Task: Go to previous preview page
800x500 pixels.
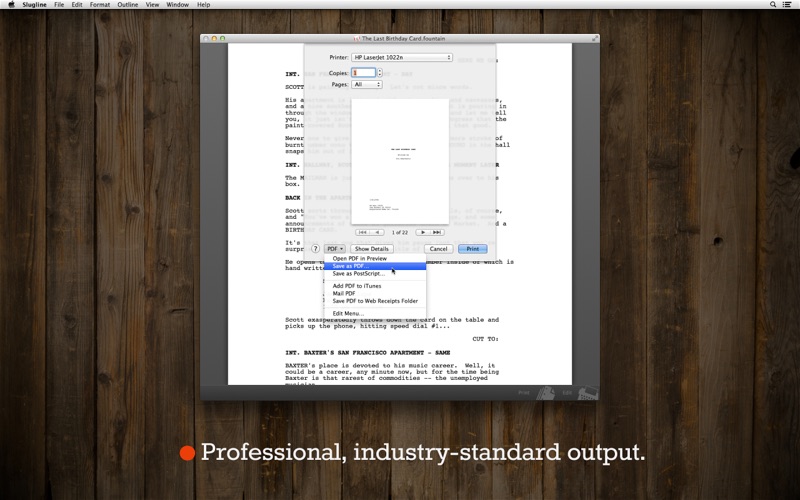Action: coord(377,232)
